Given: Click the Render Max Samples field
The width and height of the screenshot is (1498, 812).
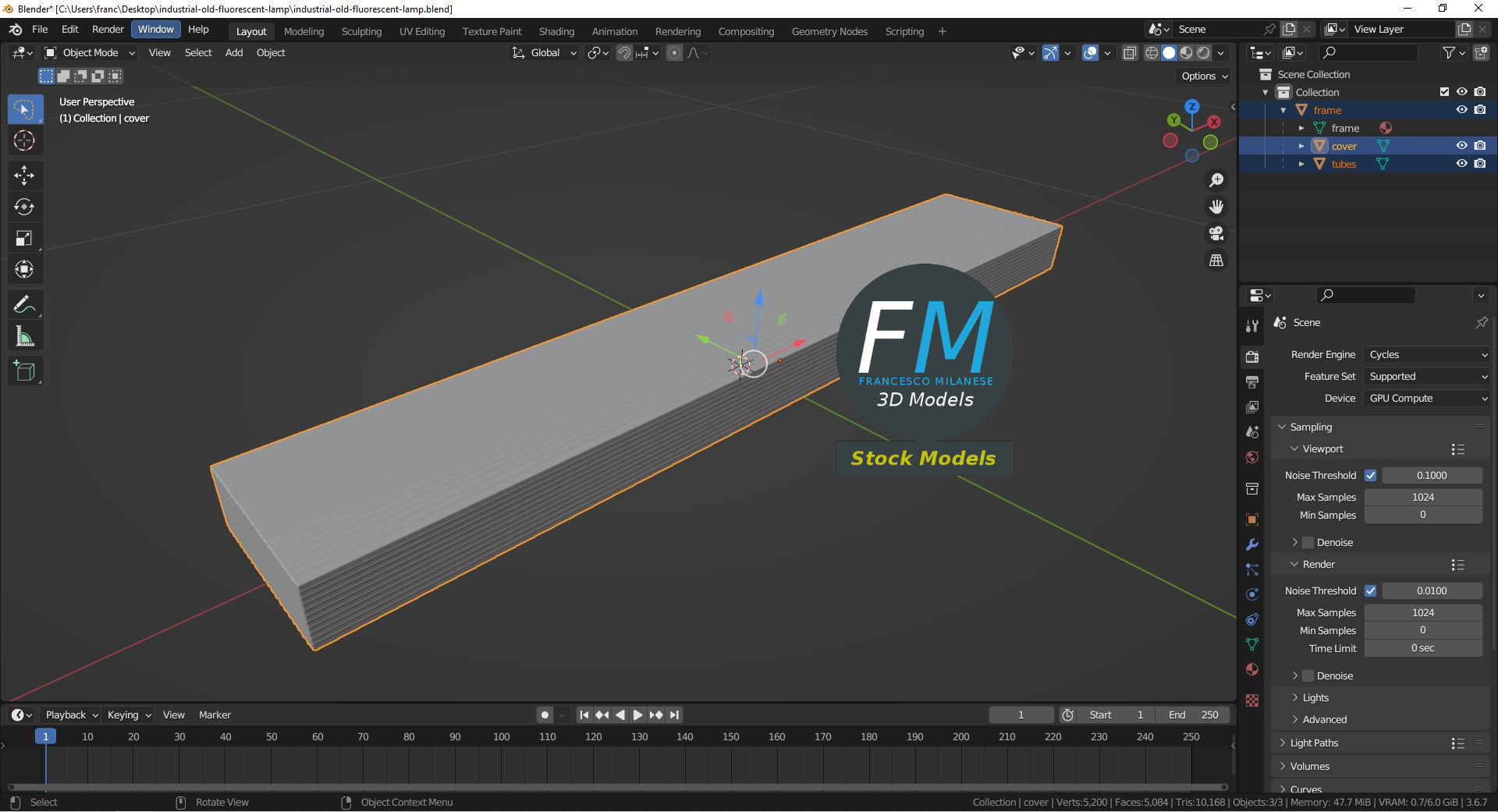Looking at the screenshot, I should coord(1423,612).
